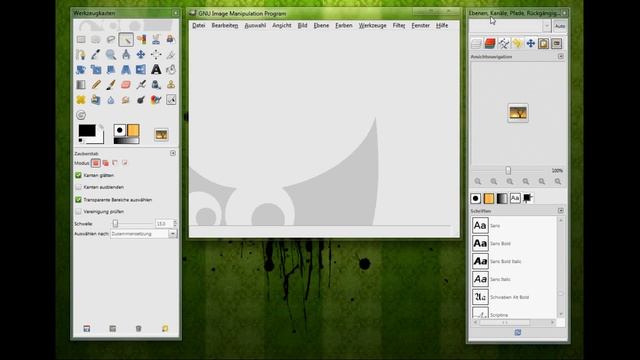Select the Foreground Select tool
Image resolution: width=640 pixels, height=360 pixels.
(x=171, y=40)
